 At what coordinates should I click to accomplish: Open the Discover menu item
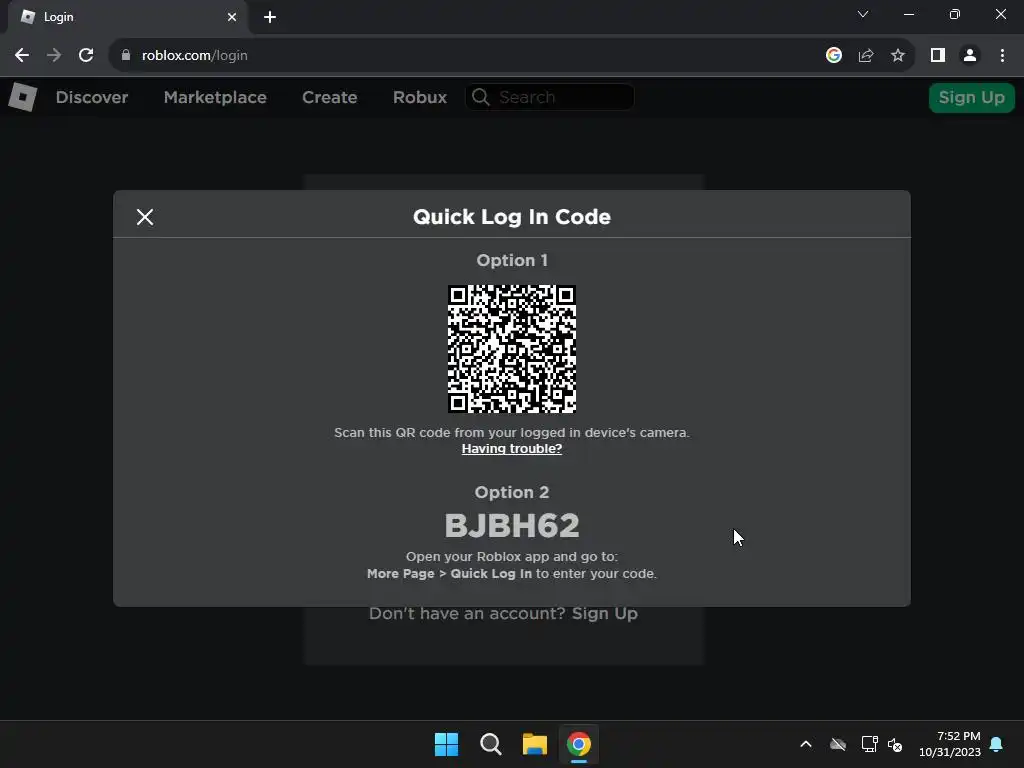click(x=92, y=97)
